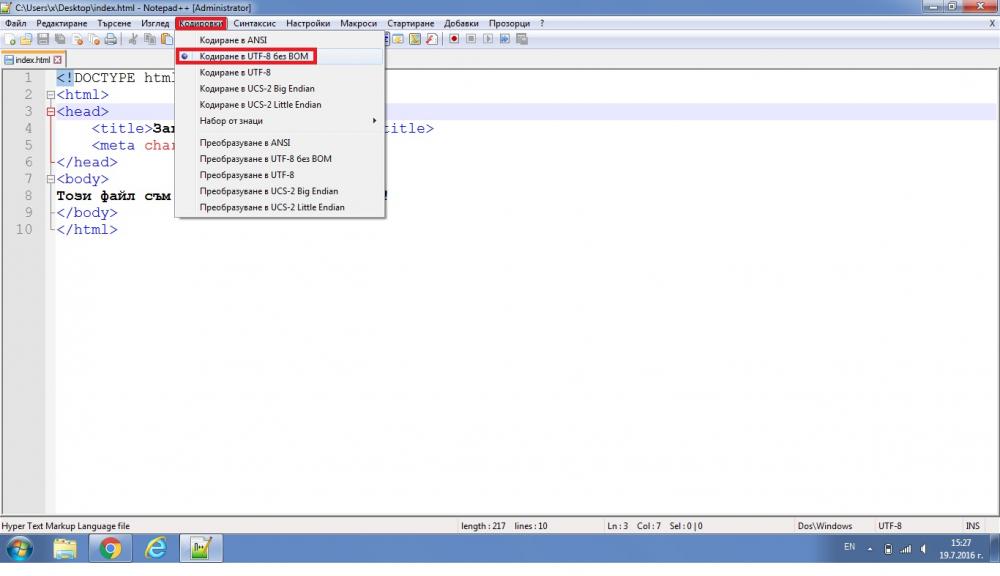This screenshot has width=1000, height=576.
Task: Choose 'Преобразуване в UTF-8 без BOM'
Action: (x=280, y=159)
